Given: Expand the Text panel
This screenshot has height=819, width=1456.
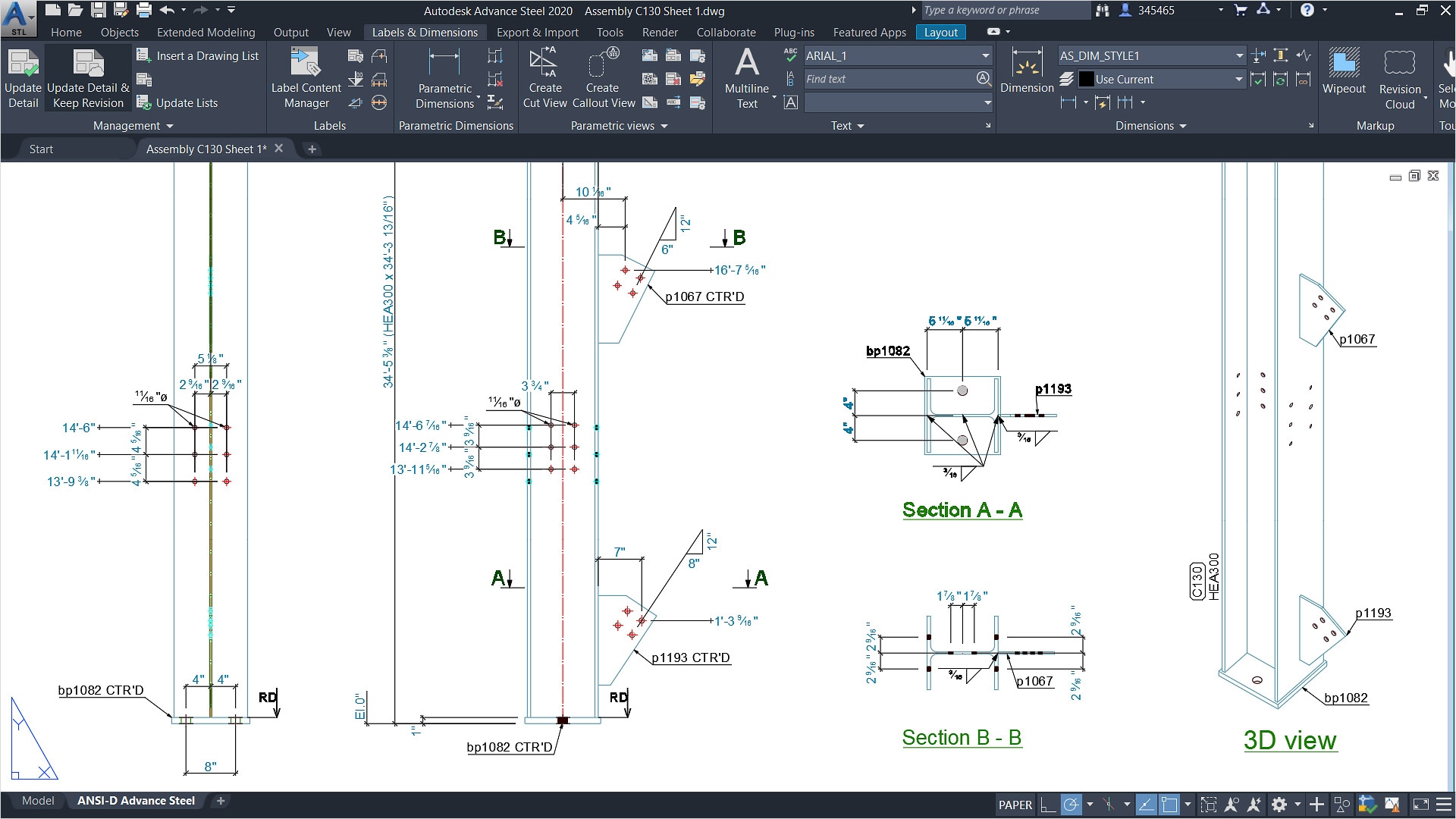Looking at the screenshot, I should pos(847,126).
